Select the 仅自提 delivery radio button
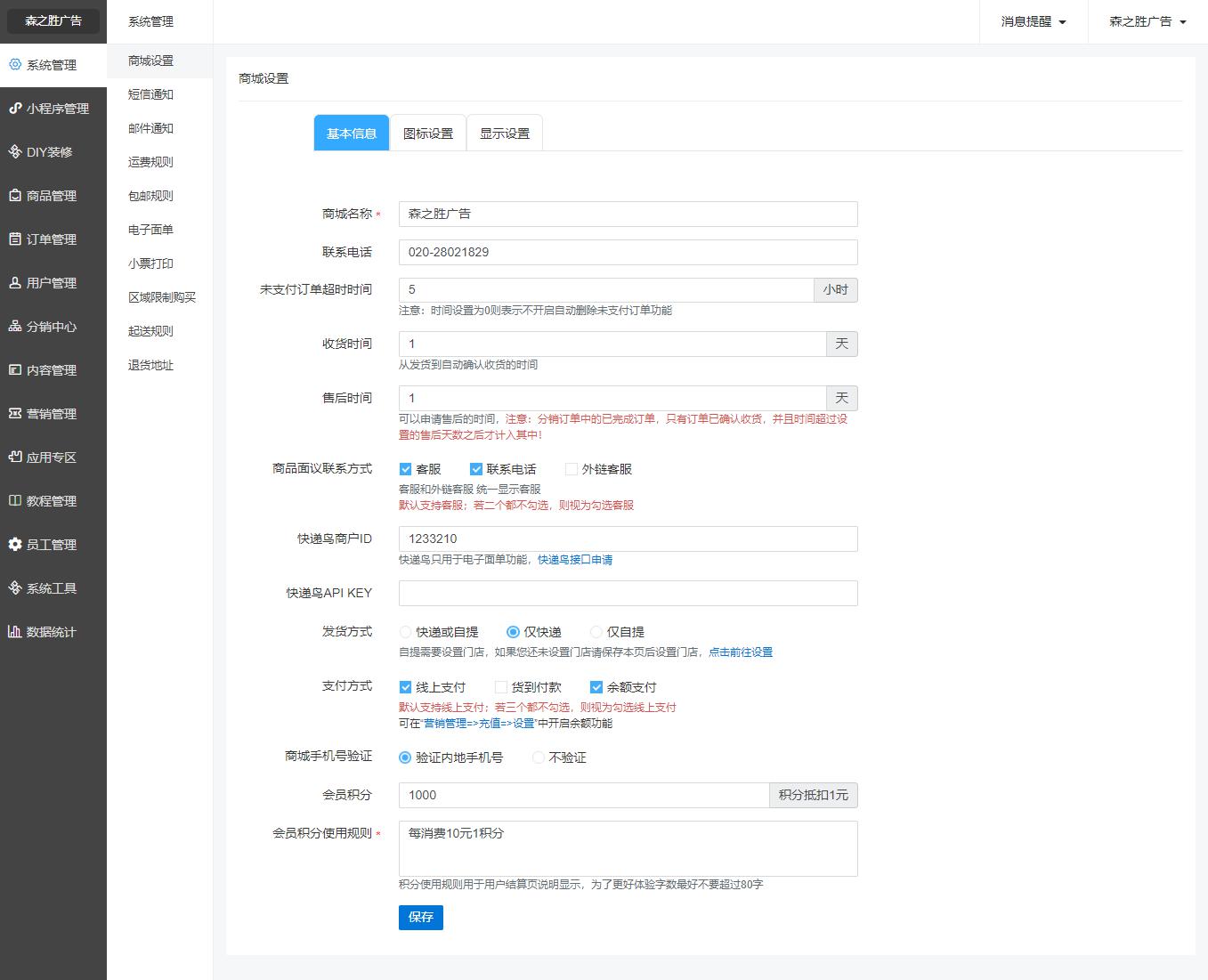Viewport: 1208px width, 980px height. coord(596,632)
